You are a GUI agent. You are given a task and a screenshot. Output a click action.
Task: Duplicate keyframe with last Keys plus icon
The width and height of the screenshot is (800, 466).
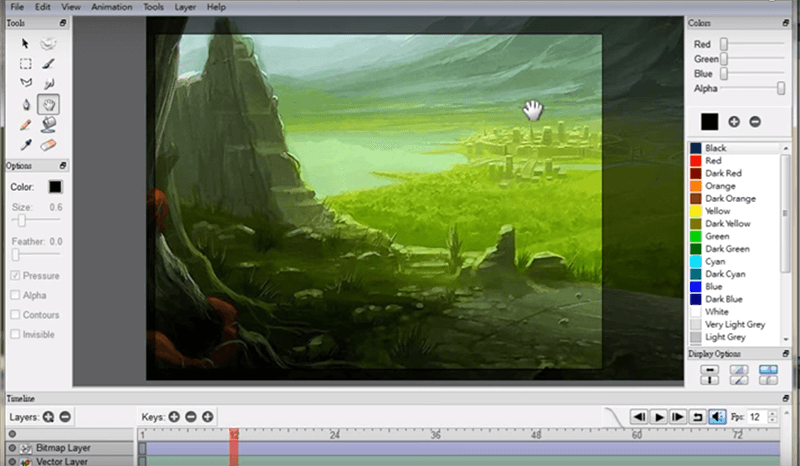[208, 417]
